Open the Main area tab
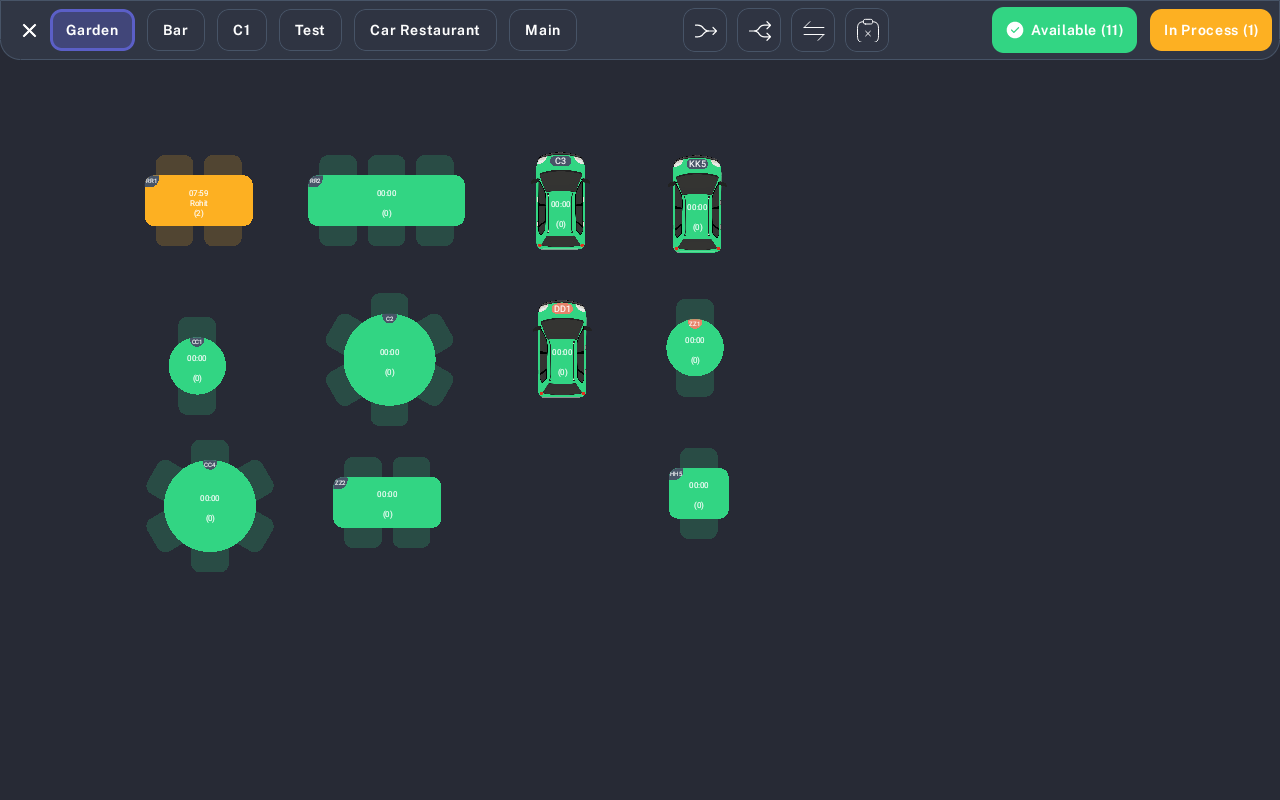Image resolution: width=1280 pixels, height=800 pixels. 543,30
